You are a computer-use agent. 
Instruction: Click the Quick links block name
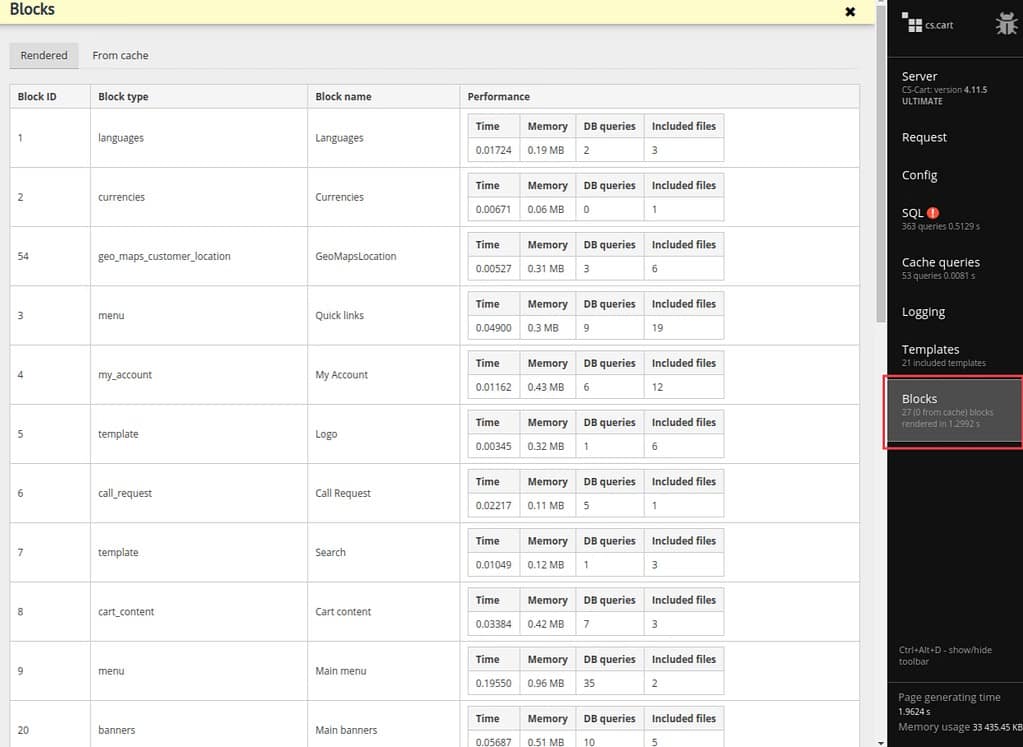coord(339,315)
